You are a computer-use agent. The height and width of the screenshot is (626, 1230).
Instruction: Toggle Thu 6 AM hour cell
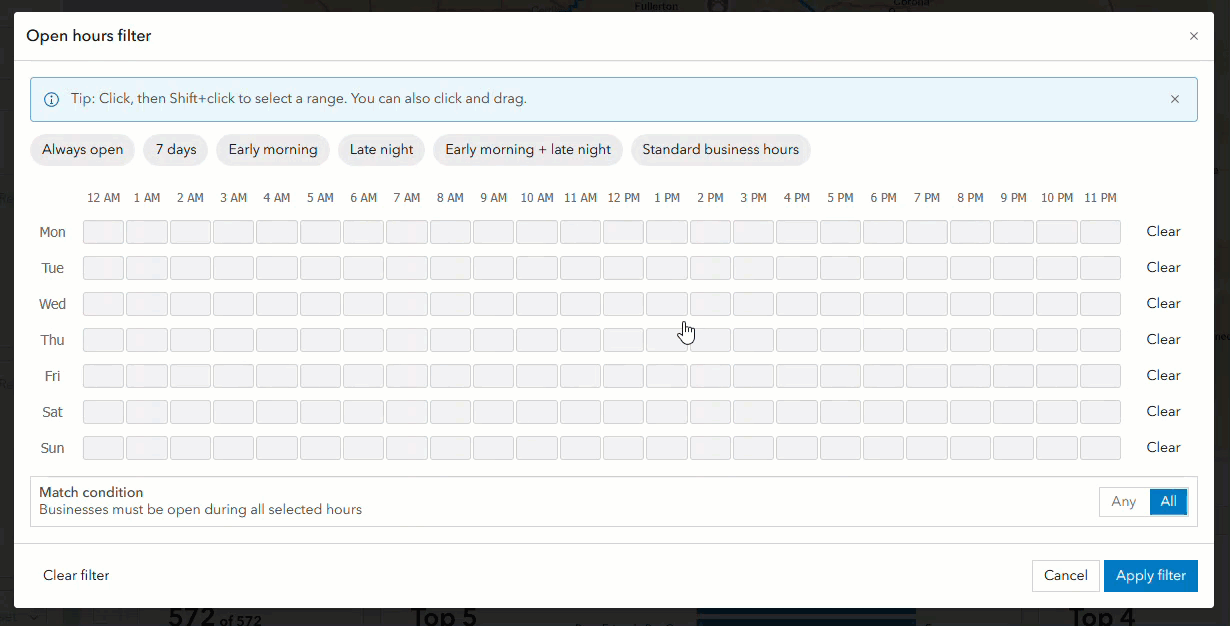tap(363, 340)
